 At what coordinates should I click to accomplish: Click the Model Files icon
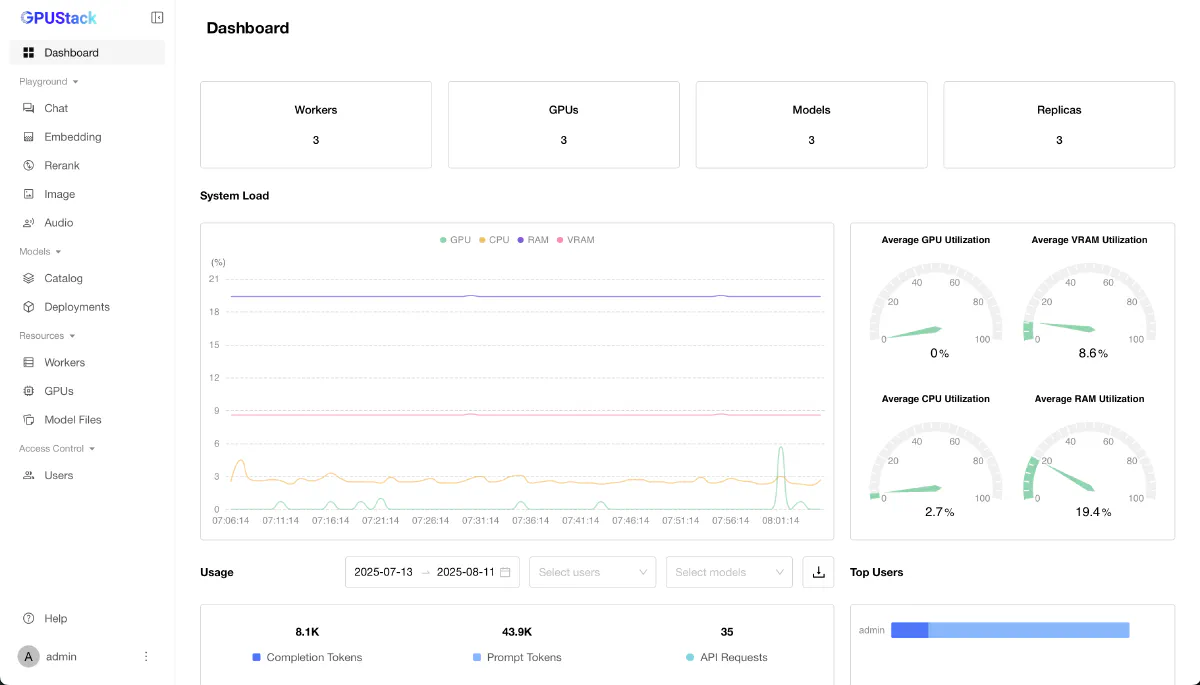(28, 420)
